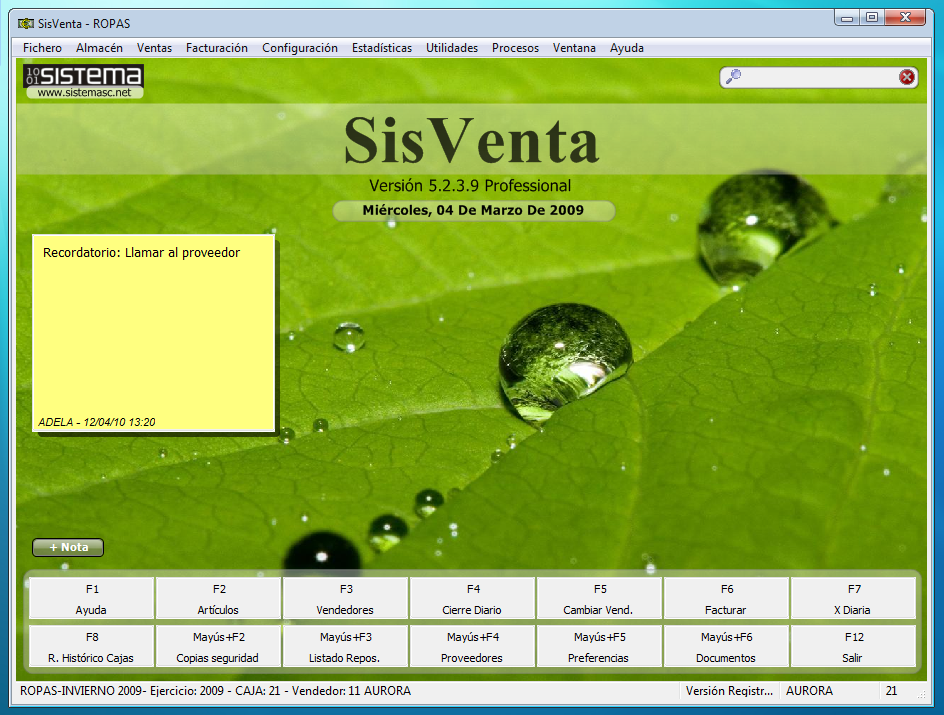This screenshot has width=944, height=715.
Task: Click the magnifier search icon
Action: pyautogui.click(x=733, y=77)
